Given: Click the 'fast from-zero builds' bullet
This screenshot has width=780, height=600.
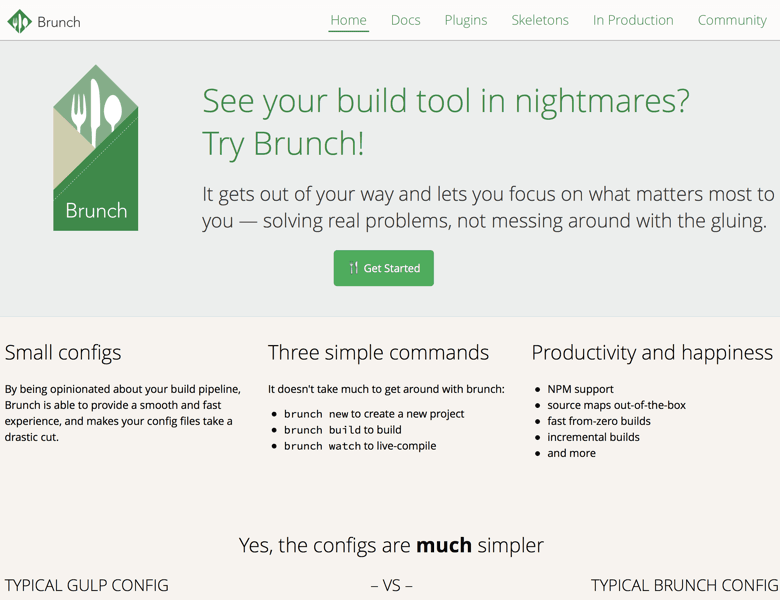Looking at the screenshot, I should [x=599, y=421].
